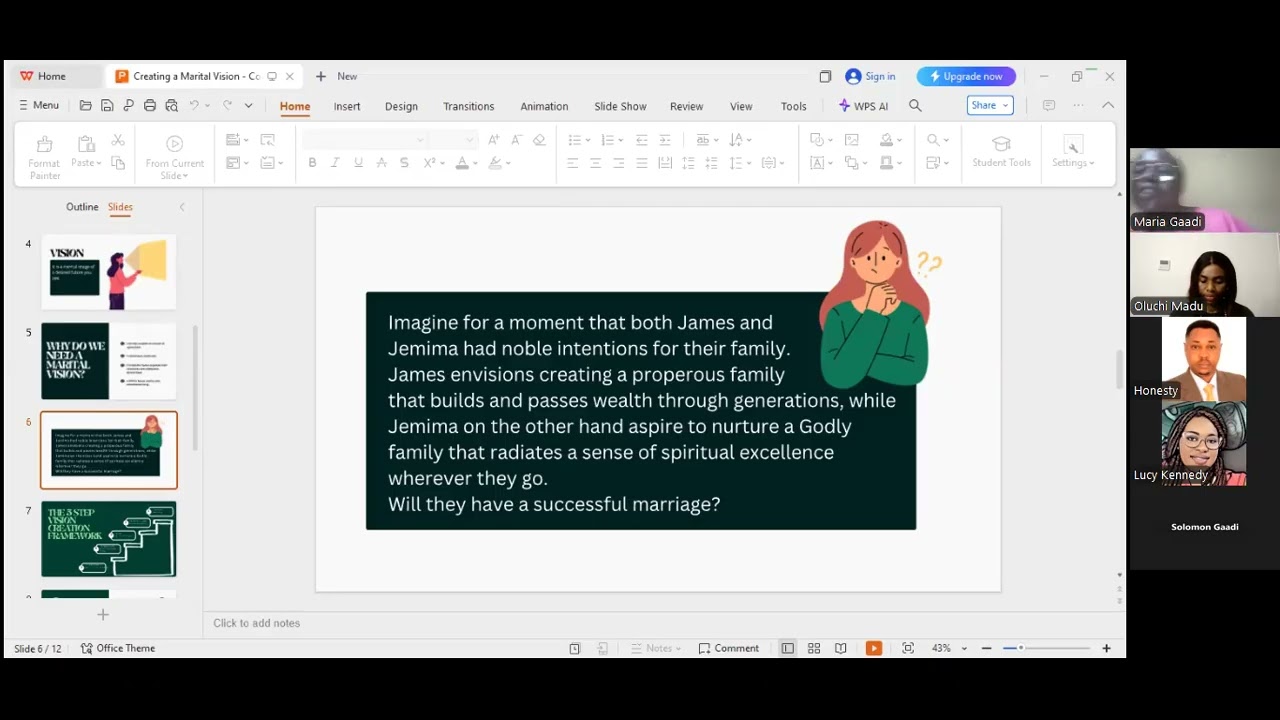Toggle Strikethrough formatting
1280x720 pixels.
381,163
